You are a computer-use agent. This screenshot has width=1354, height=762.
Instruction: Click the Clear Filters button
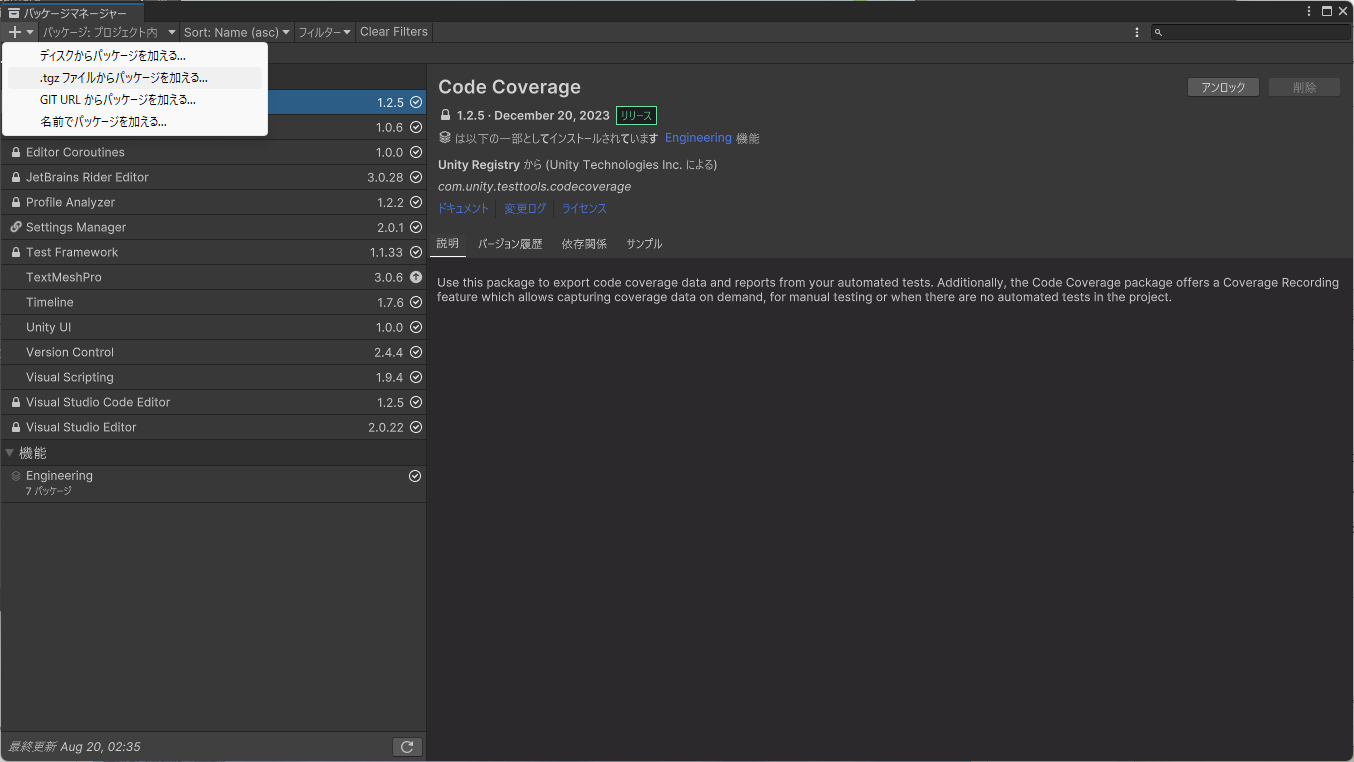click(394, 32)
